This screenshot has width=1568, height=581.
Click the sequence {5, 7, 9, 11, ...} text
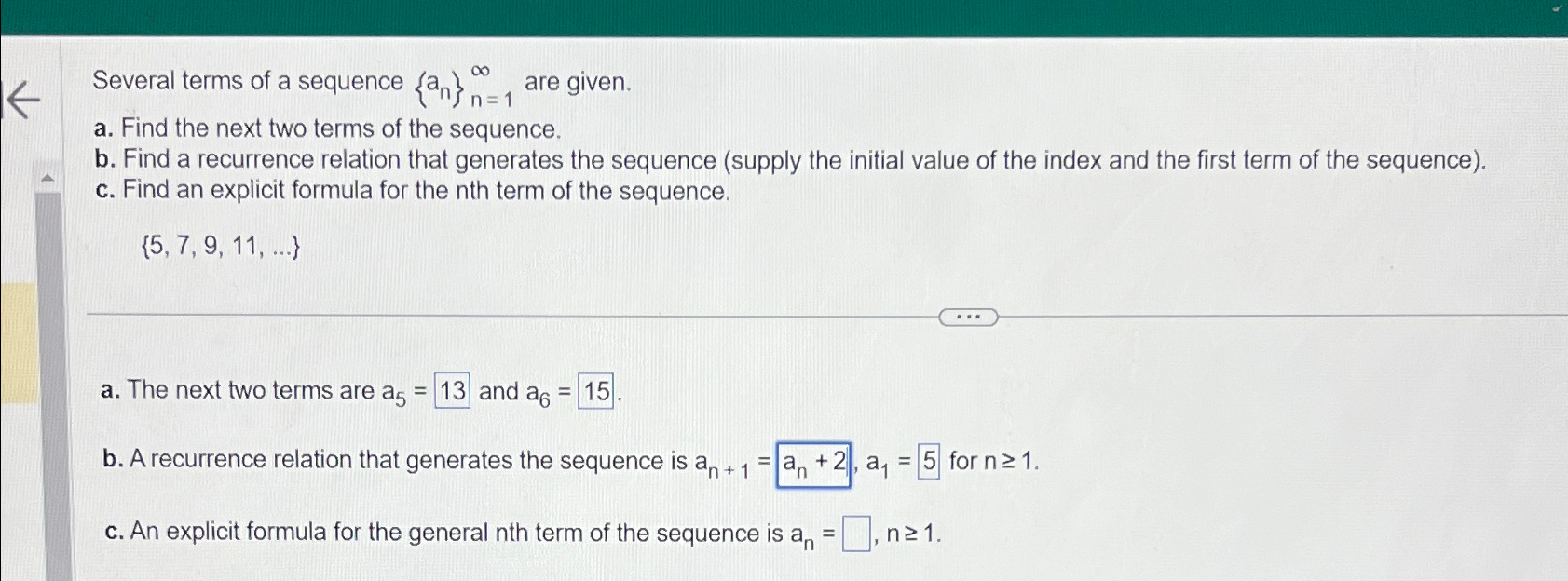tap(217, 247)
